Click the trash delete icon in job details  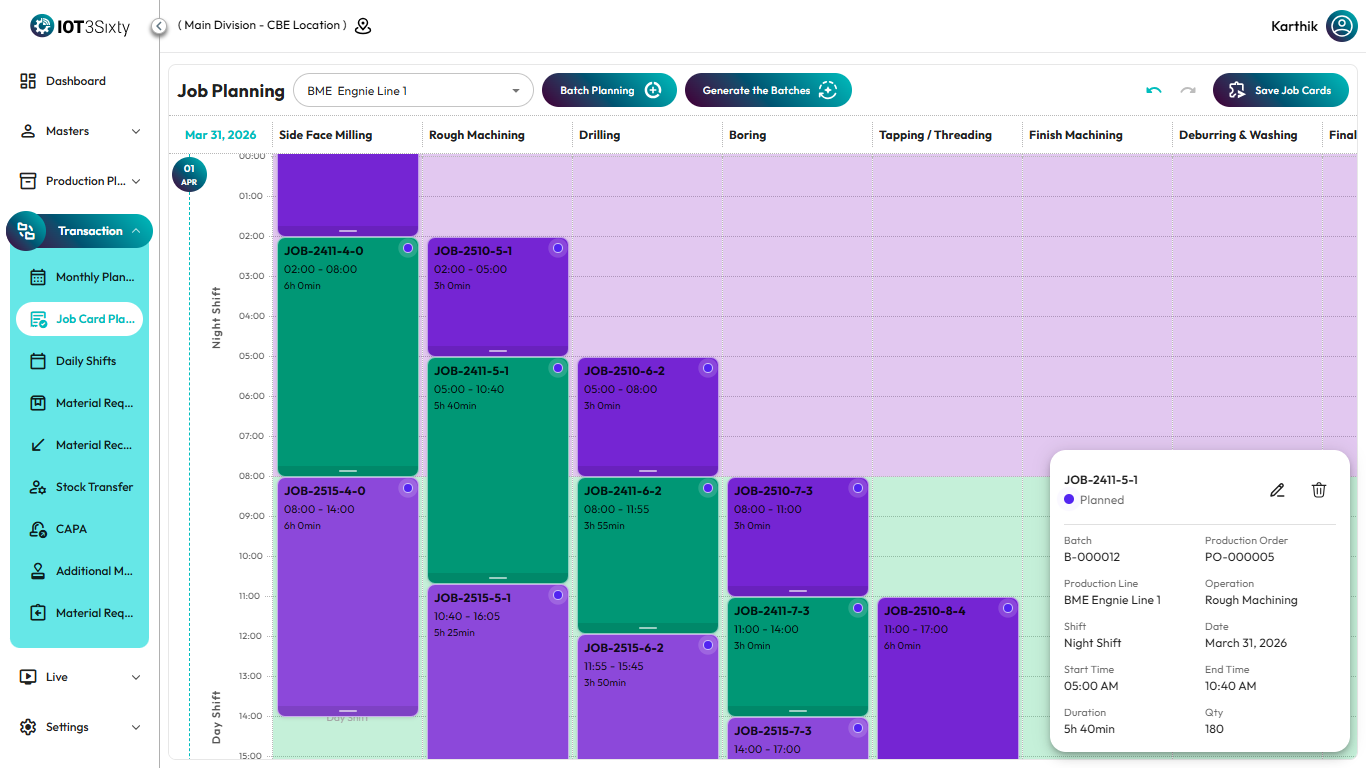pos(1319,490)
